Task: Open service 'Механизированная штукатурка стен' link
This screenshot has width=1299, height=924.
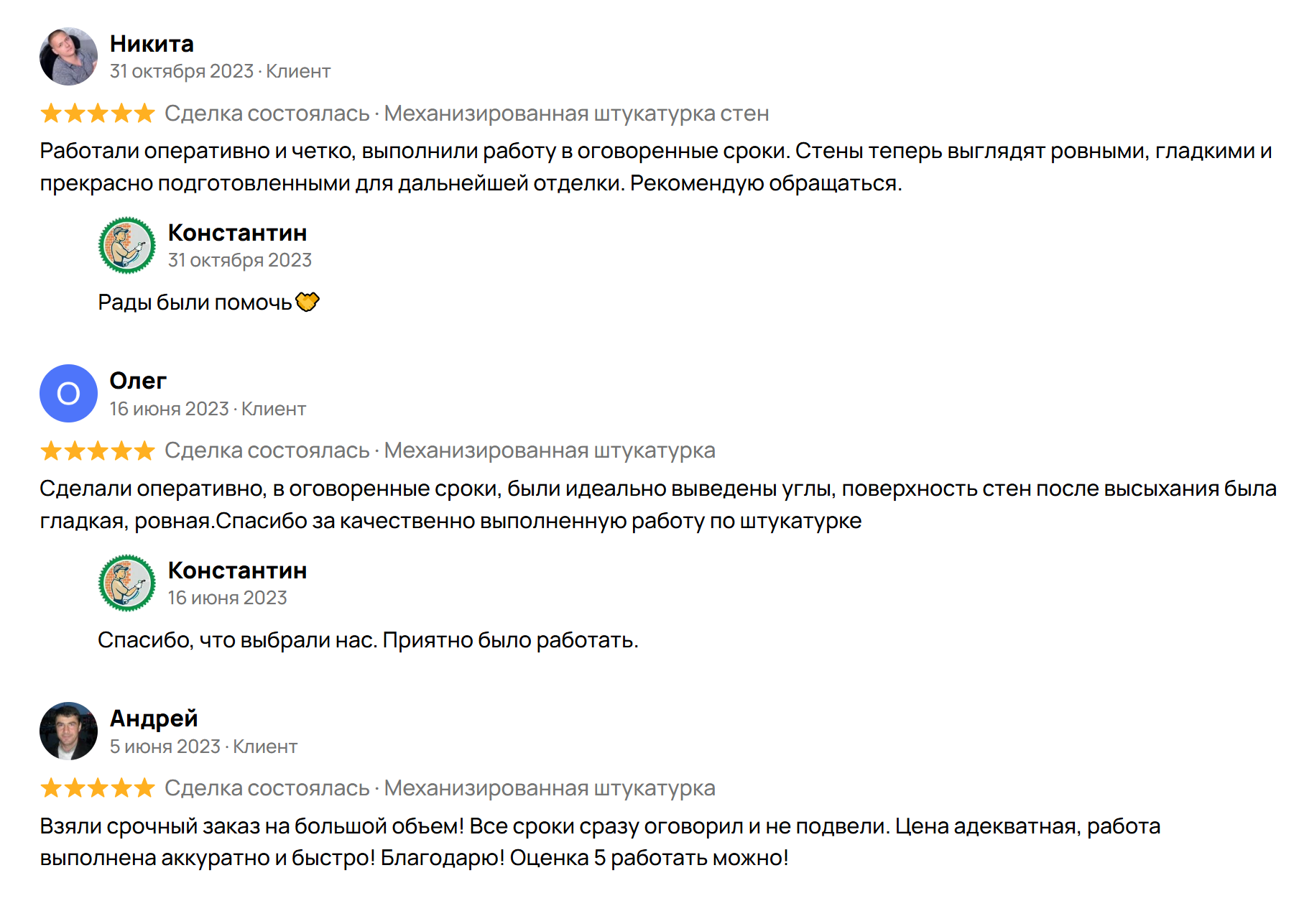Action: coord(576,114)
